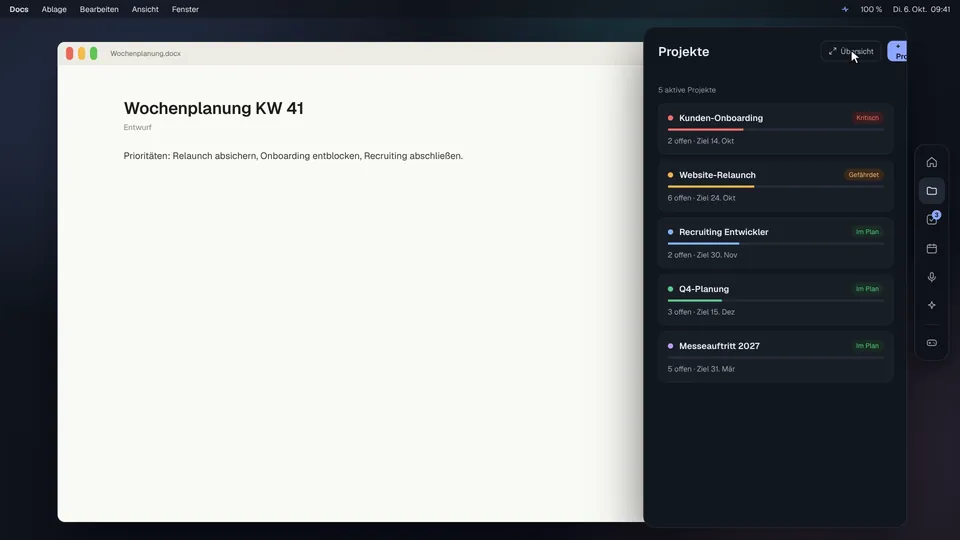The width and height of the screenshot is (960, 540).
Task: Click the yellow status dot of Website-Relaunch
Action: pos(670,175)
